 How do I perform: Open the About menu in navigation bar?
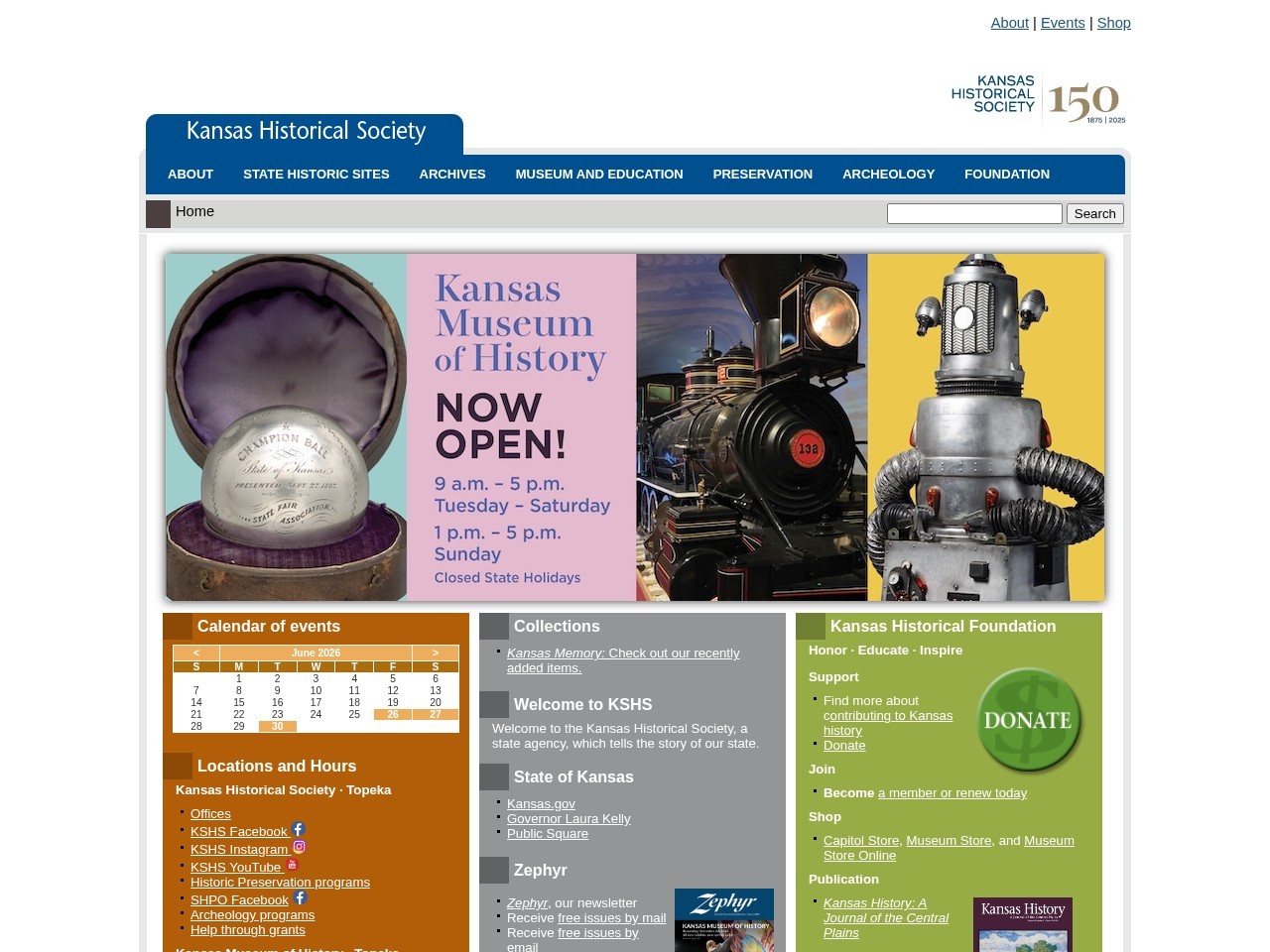(190, 175)
